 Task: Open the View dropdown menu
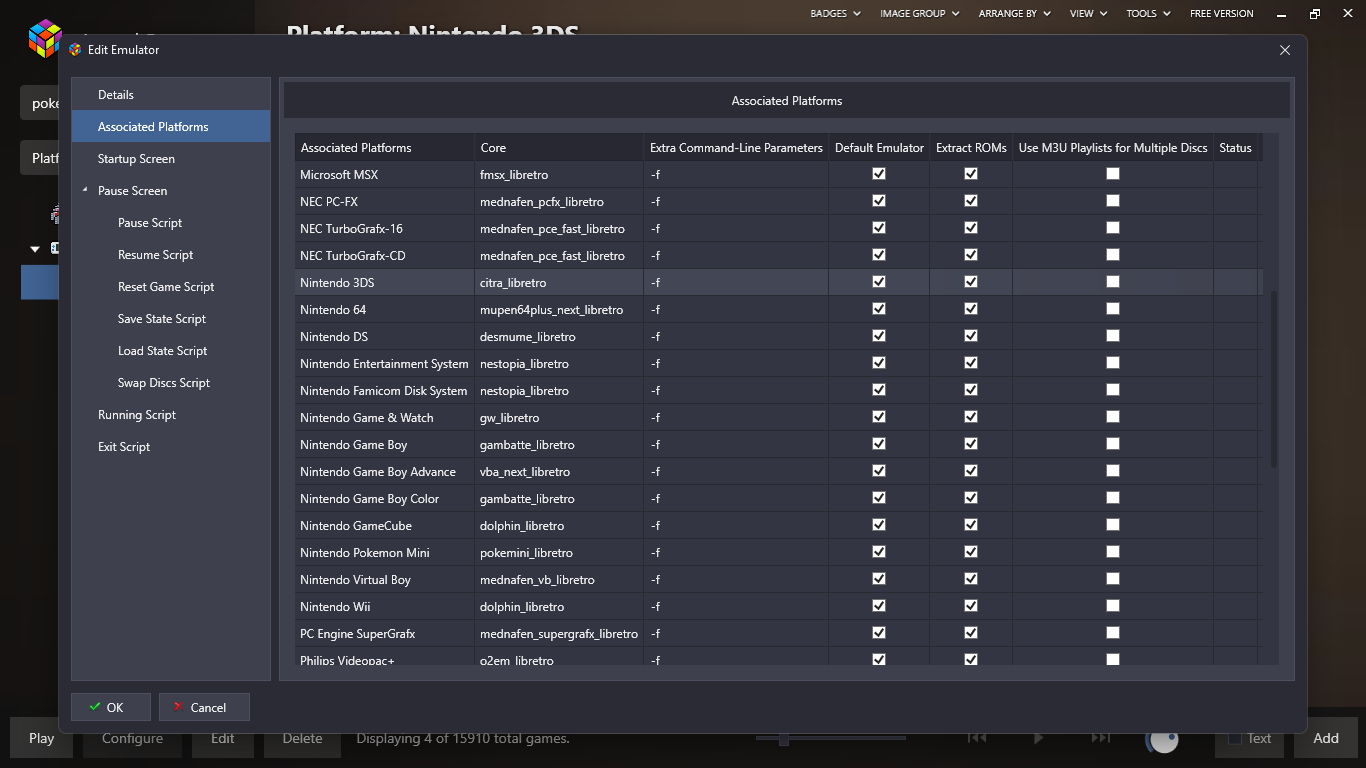[1088, 13]
